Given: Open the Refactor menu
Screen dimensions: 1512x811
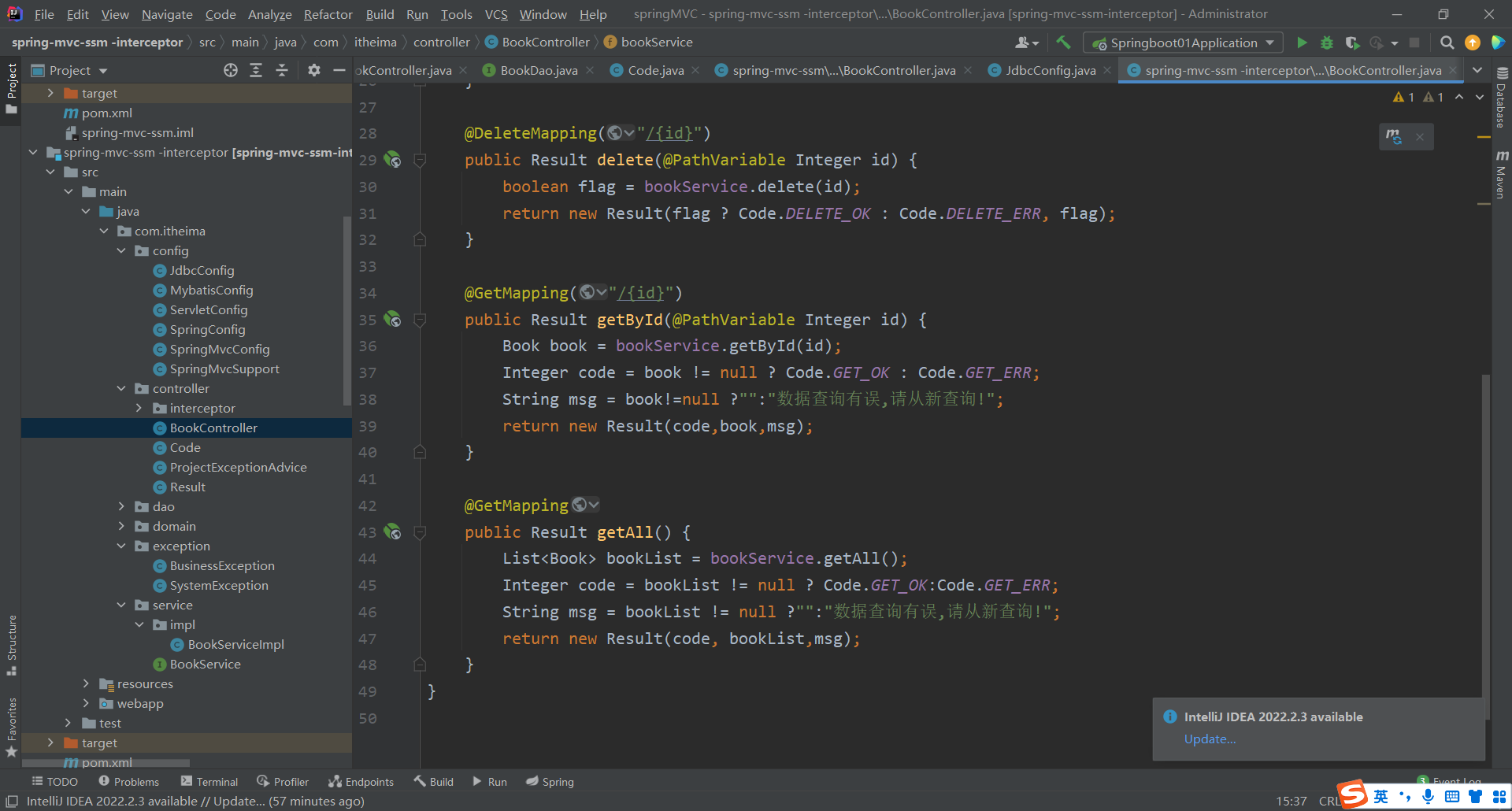Looking at the screenshot, I should tap(328, 14).
